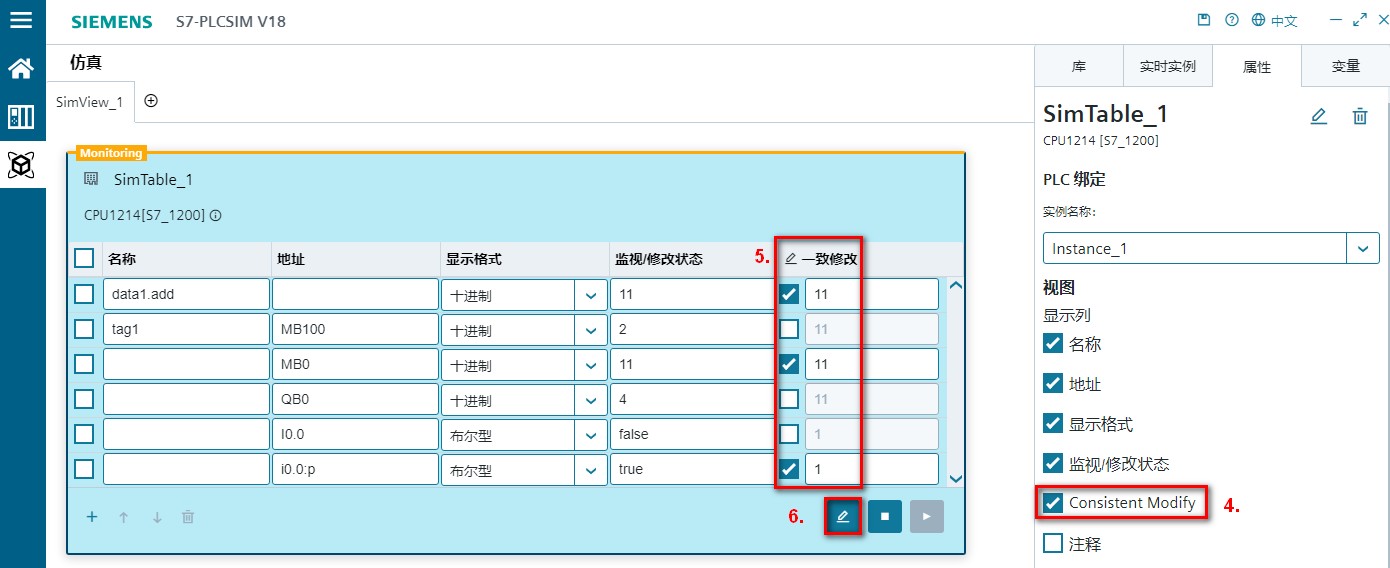Screen dimensions: 1390x568
Task: Enable the 注释 column checkbox
Action: 1053,543
